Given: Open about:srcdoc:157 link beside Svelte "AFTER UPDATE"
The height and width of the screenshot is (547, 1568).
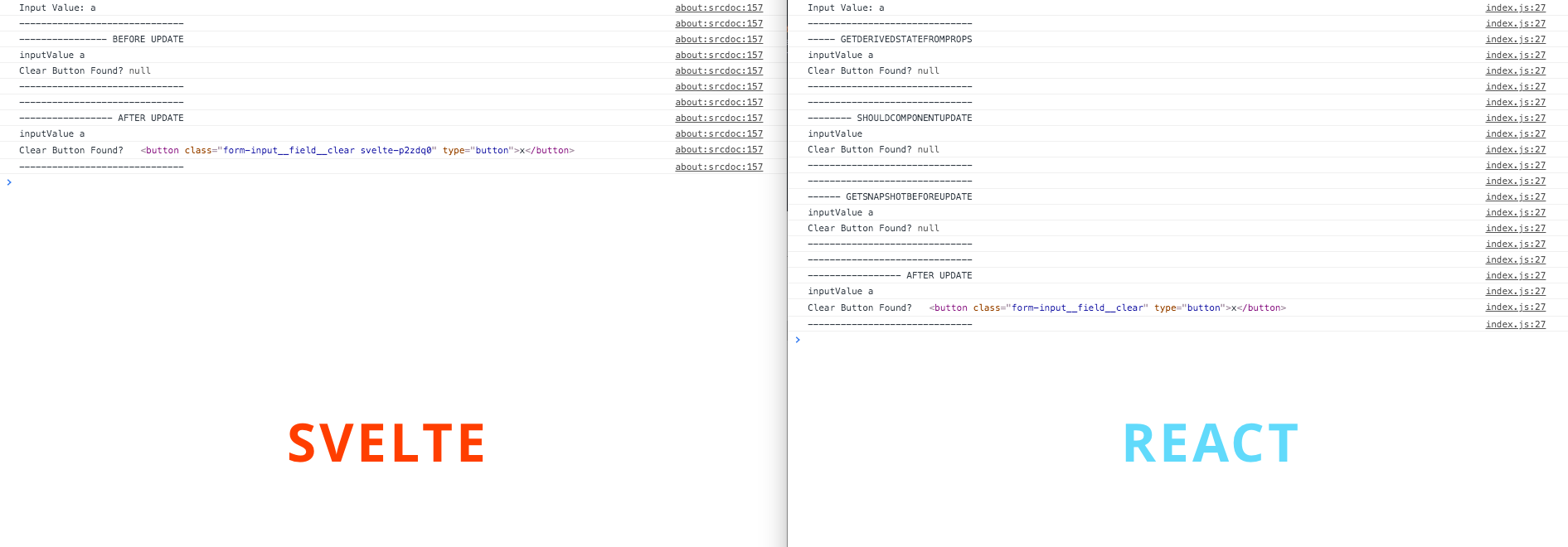Looking at the screenshot, I should [x=719, y=118].
